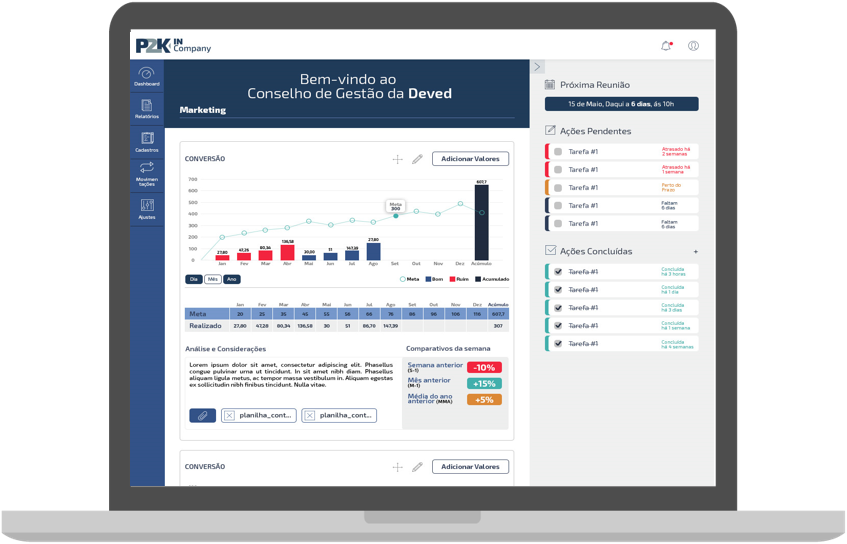Click the paperclip attach button
847x544 pixels.
(x=203, y=415)
